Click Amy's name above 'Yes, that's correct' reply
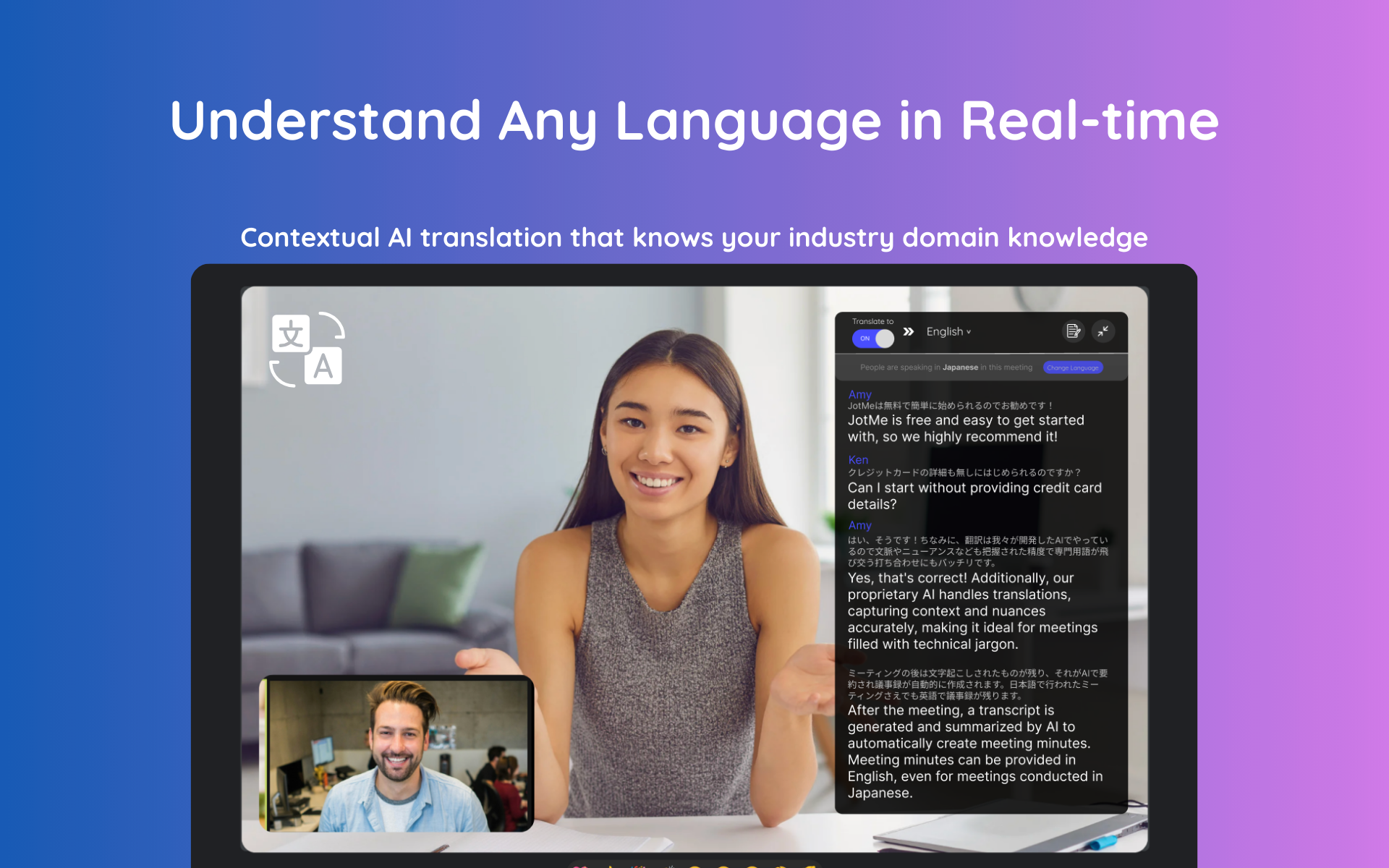Image resolution: width=1389 pixels, height=868 pixels. pyautogui.click(x=859, y=525)
